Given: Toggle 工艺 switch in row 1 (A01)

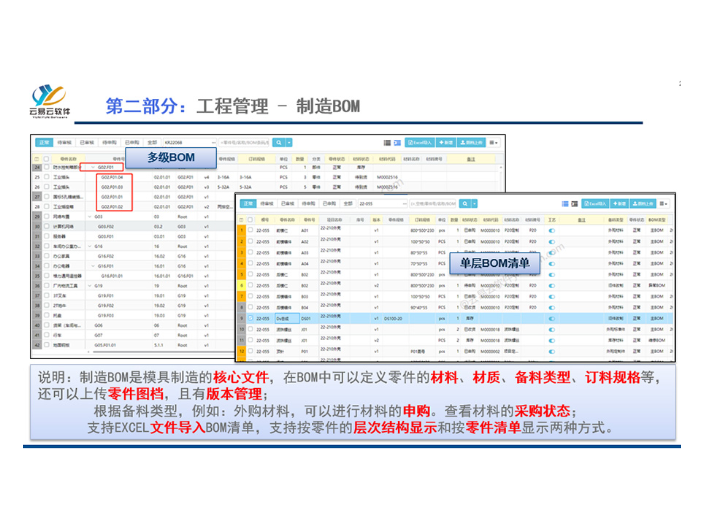Looking at the screenshot, I should pyautogui.click(x=552, y=230).
